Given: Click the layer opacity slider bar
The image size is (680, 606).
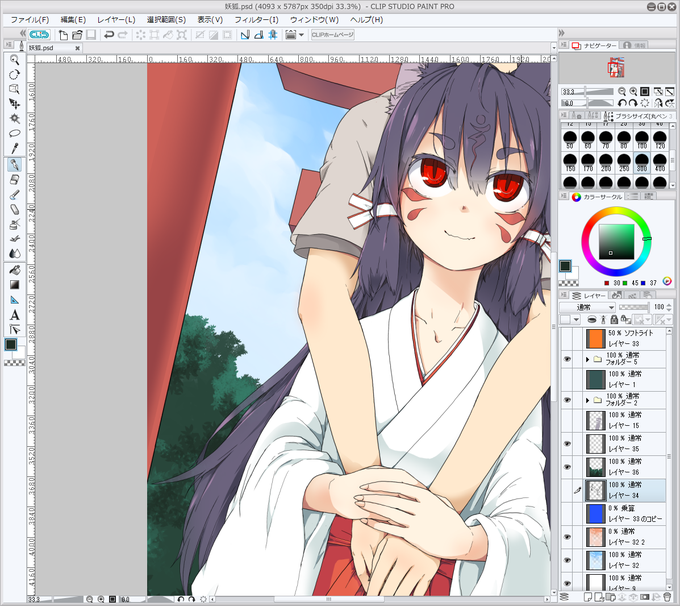Looking at the screenshot, I should coord(634,307).
